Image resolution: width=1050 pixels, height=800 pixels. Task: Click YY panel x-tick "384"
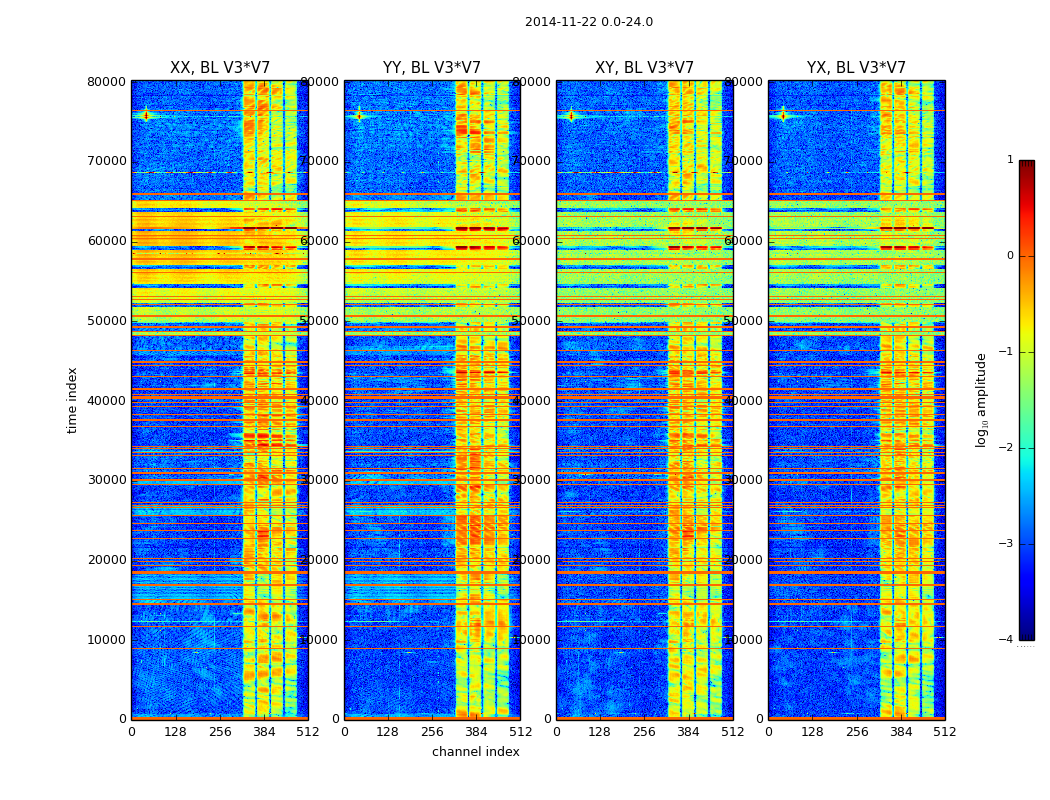(x=476, y=732)
